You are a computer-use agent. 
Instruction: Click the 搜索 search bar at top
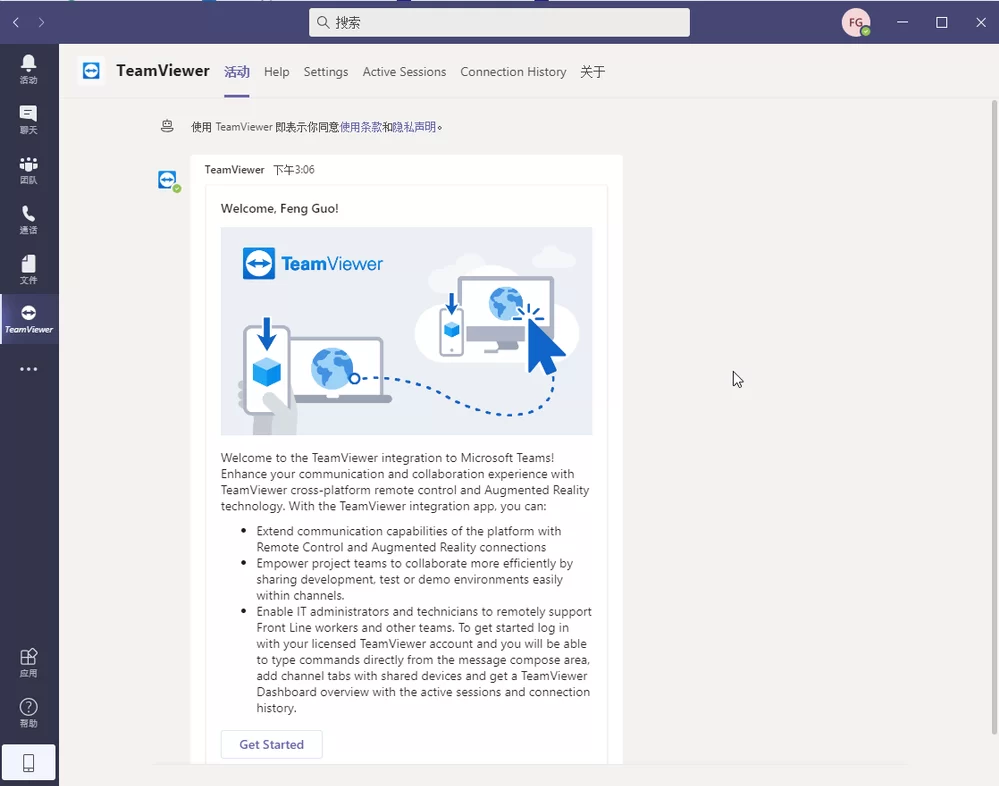[498, 21]
